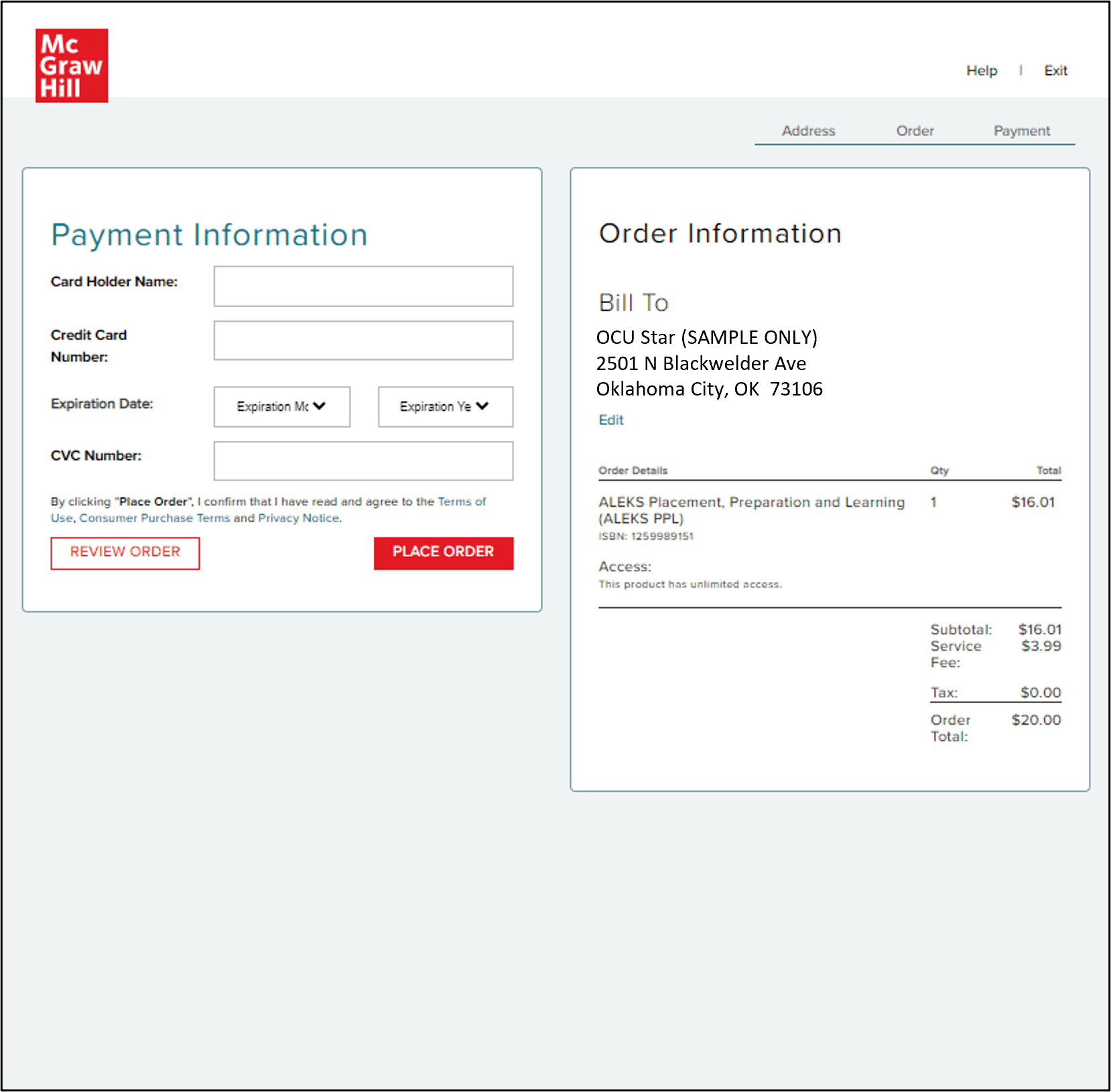This screenshot has height=1092, width=1111.
Task: Click the ALEKS Placement product name
Action: [751, 510]
